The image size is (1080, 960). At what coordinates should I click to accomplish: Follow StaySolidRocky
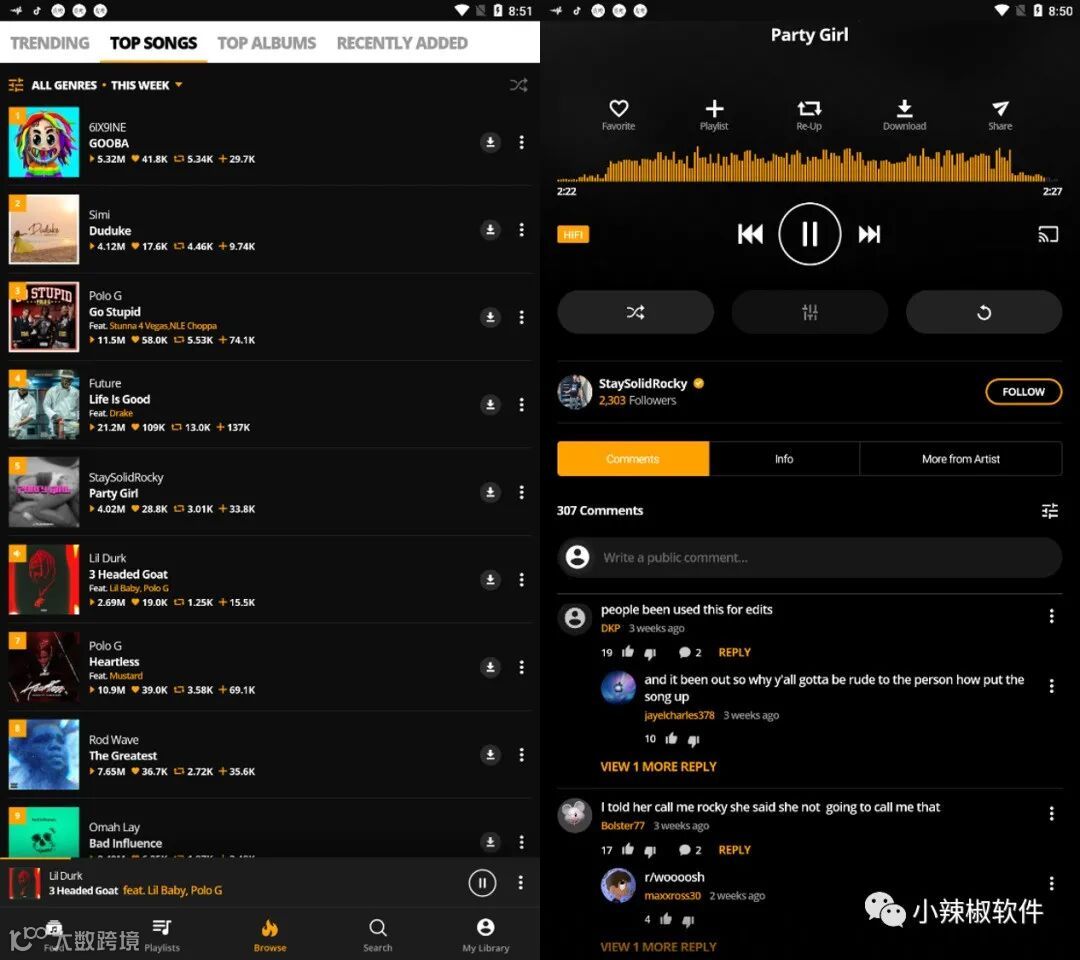[x=1023, y=391]
